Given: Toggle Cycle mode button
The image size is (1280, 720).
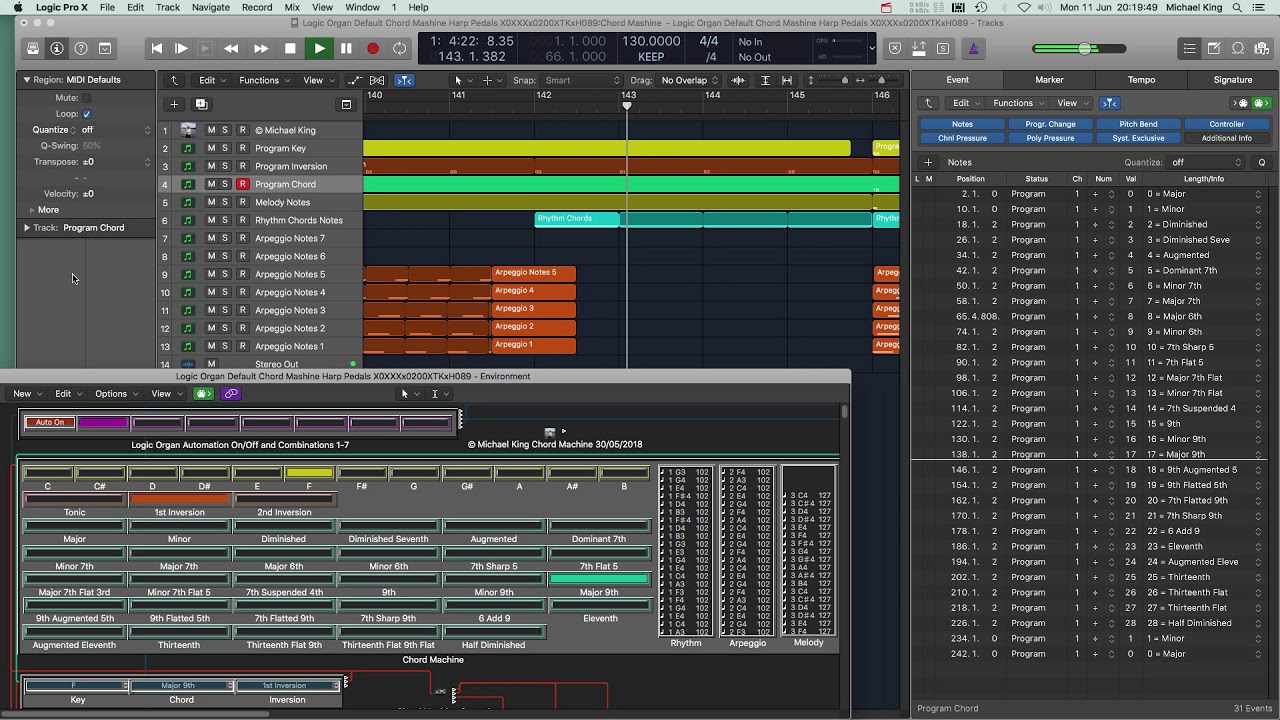Looking at the screenshot, I should pyautogui.click(x=400, y=48).
